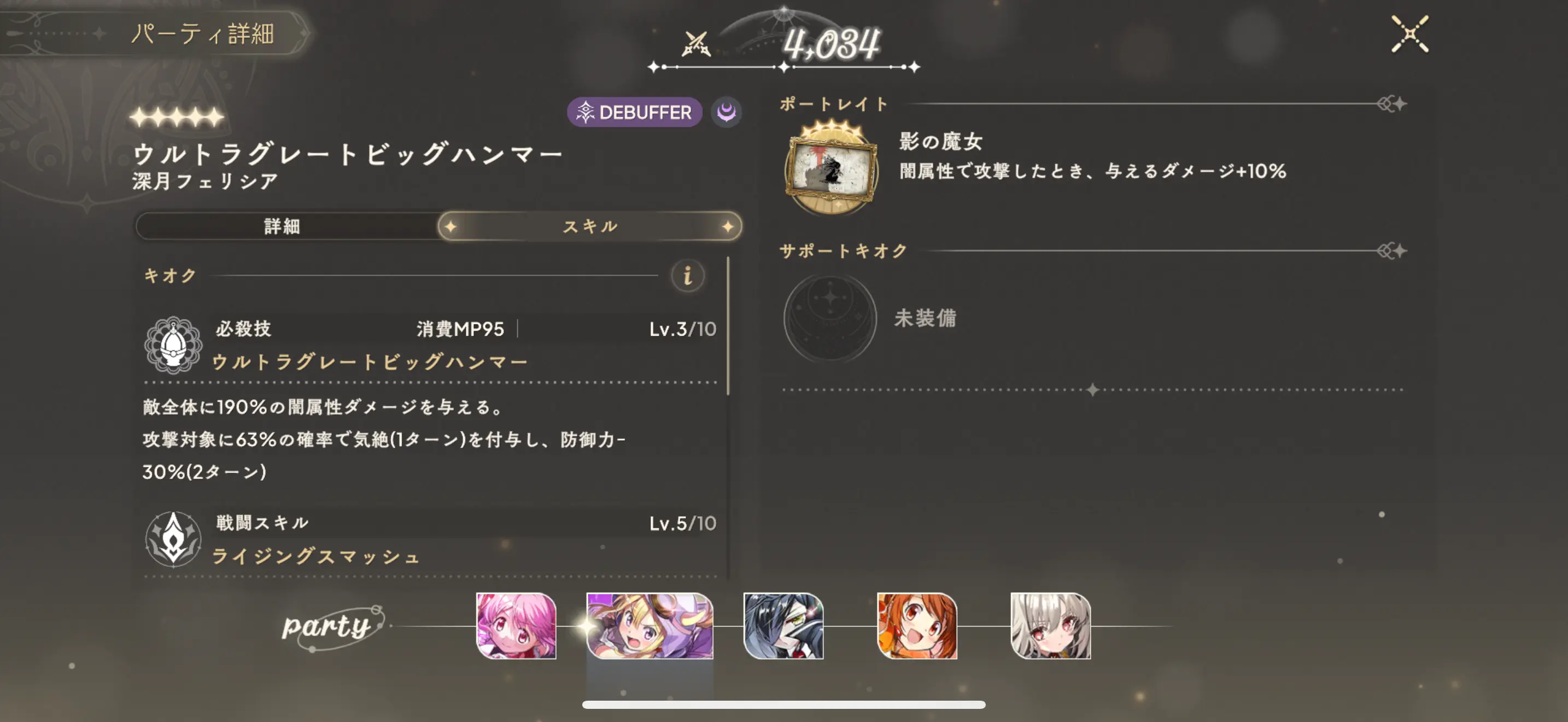Select the white-haired party member
This screenshot has height=722, width=1568.
pyautogui.click(x=1051, y=625)
